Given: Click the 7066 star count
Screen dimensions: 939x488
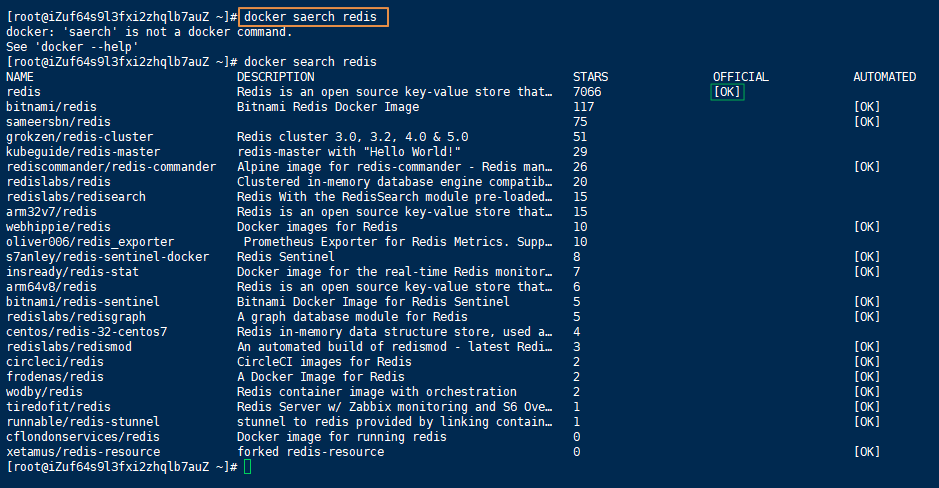Looking at the screenshot, I should pyautogui.click(x=587, y=92).
